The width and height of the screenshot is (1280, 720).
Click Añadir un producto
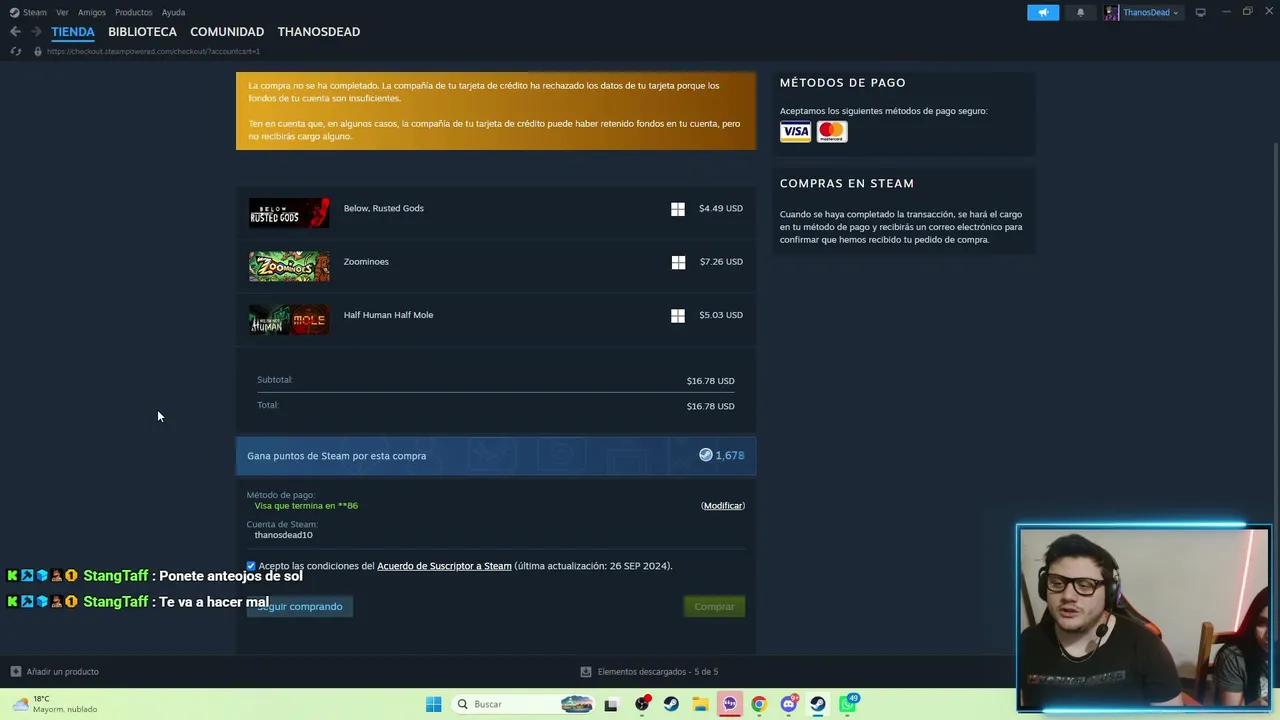(x=62, y=671)
